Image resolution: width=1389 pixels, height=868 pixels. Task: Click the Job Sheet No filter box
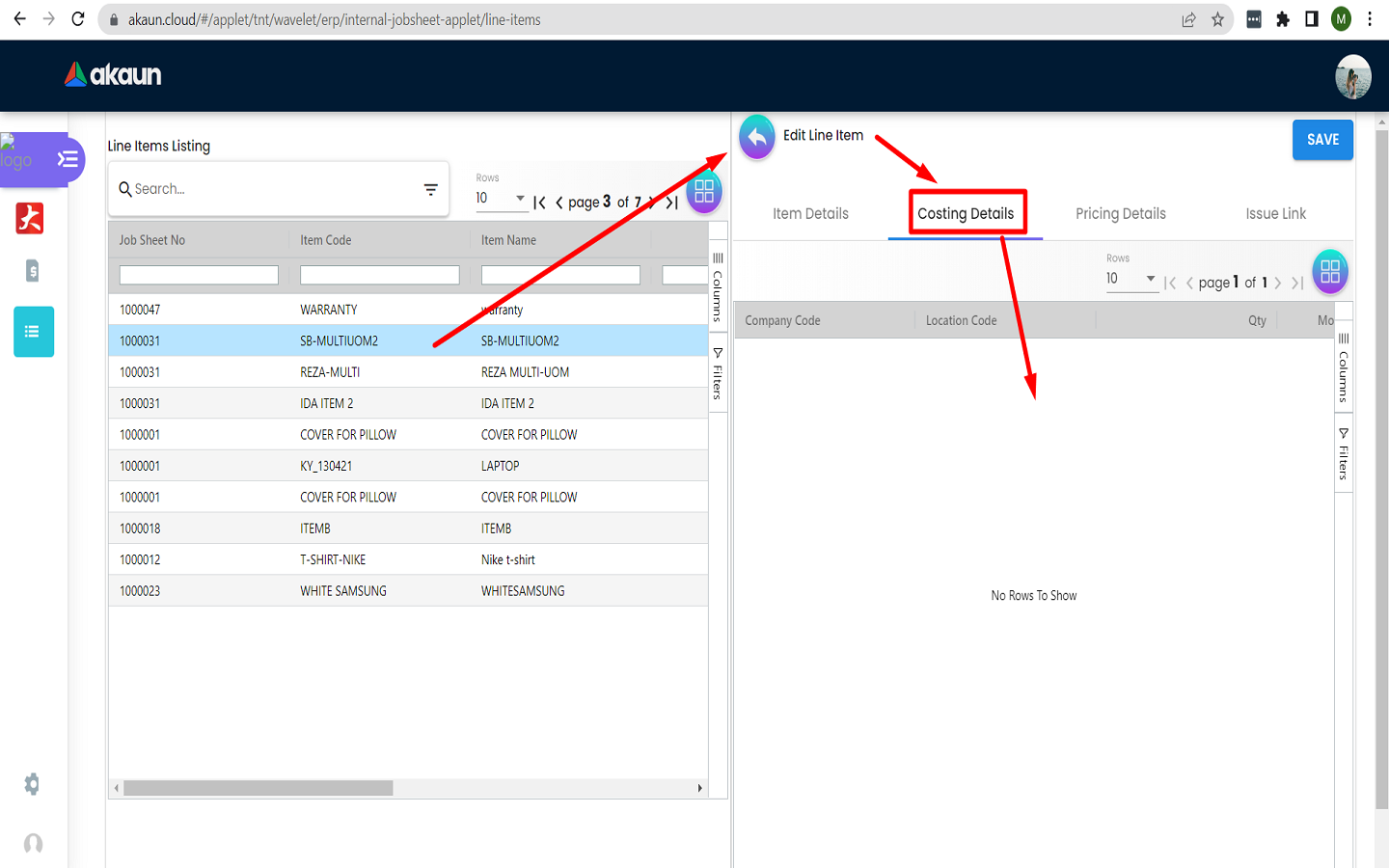(199, 275)
